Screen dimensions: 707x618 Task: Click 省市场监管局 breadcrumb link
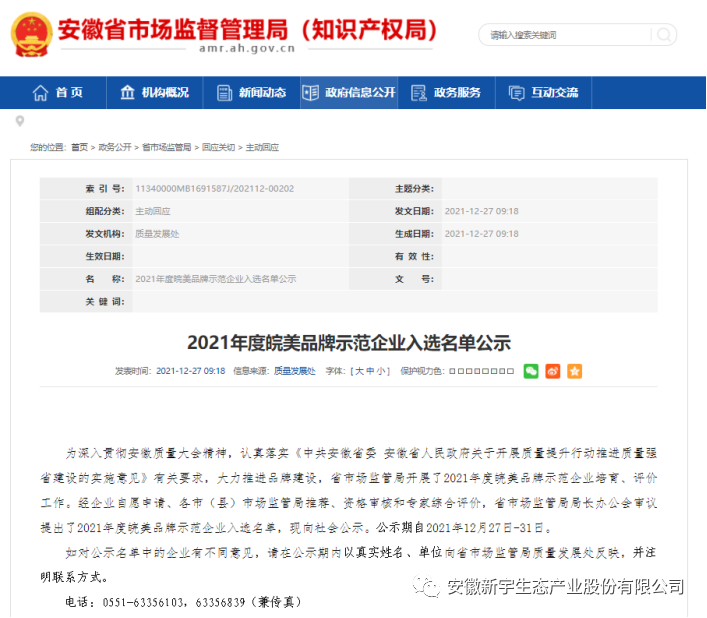(x=166, y=147)
